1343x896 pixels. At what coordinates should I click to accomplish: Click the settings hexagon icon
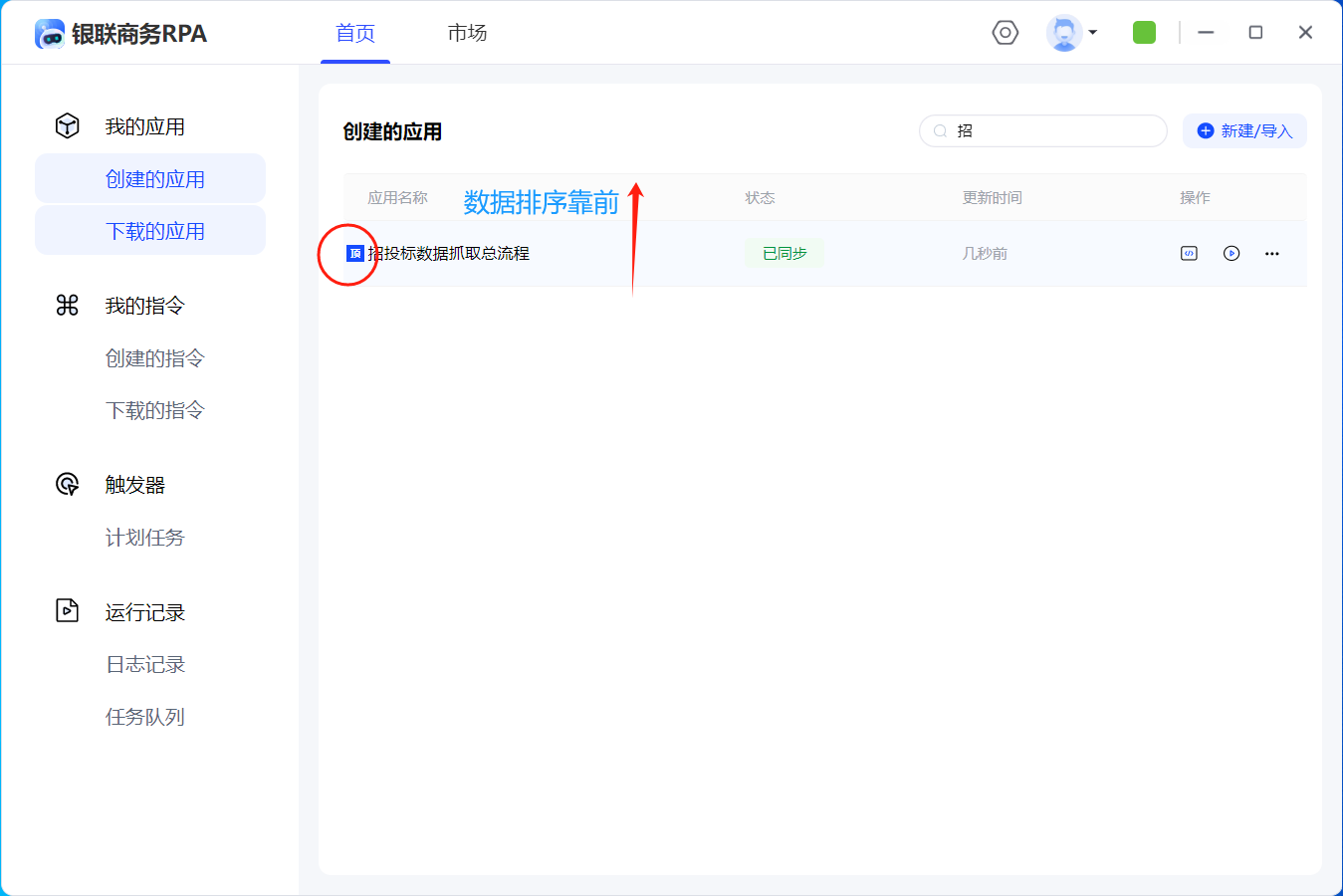[x=1006, y=33]
